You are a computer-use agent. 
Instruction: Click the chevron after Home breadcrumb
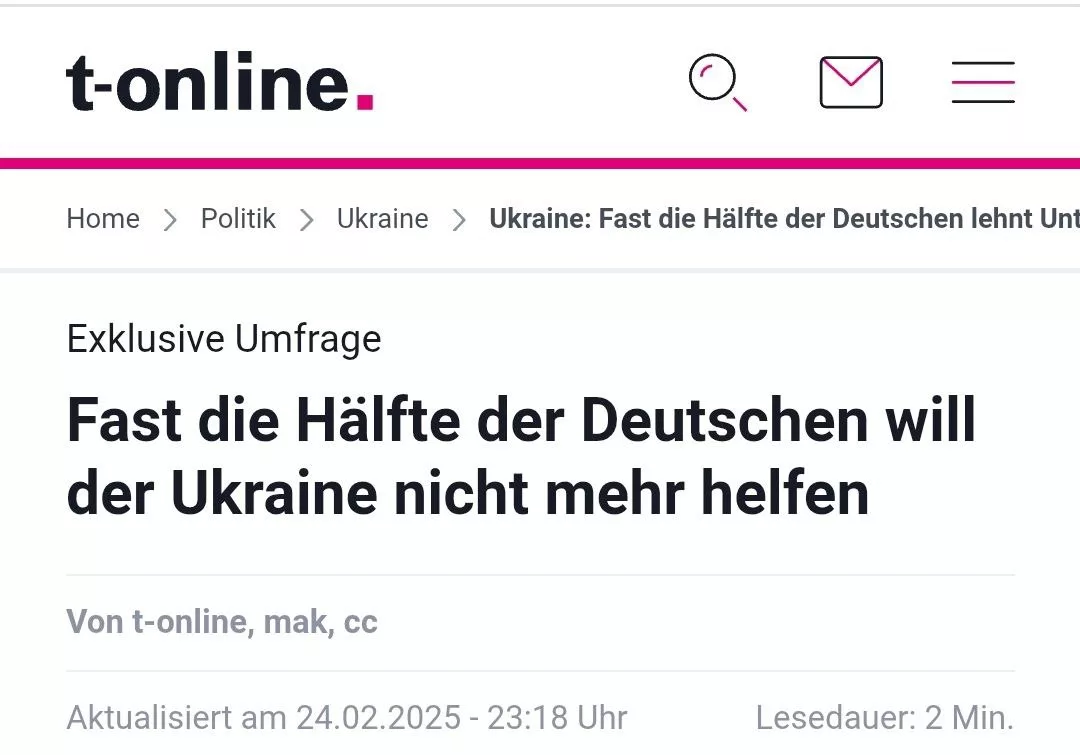[170, 220]
